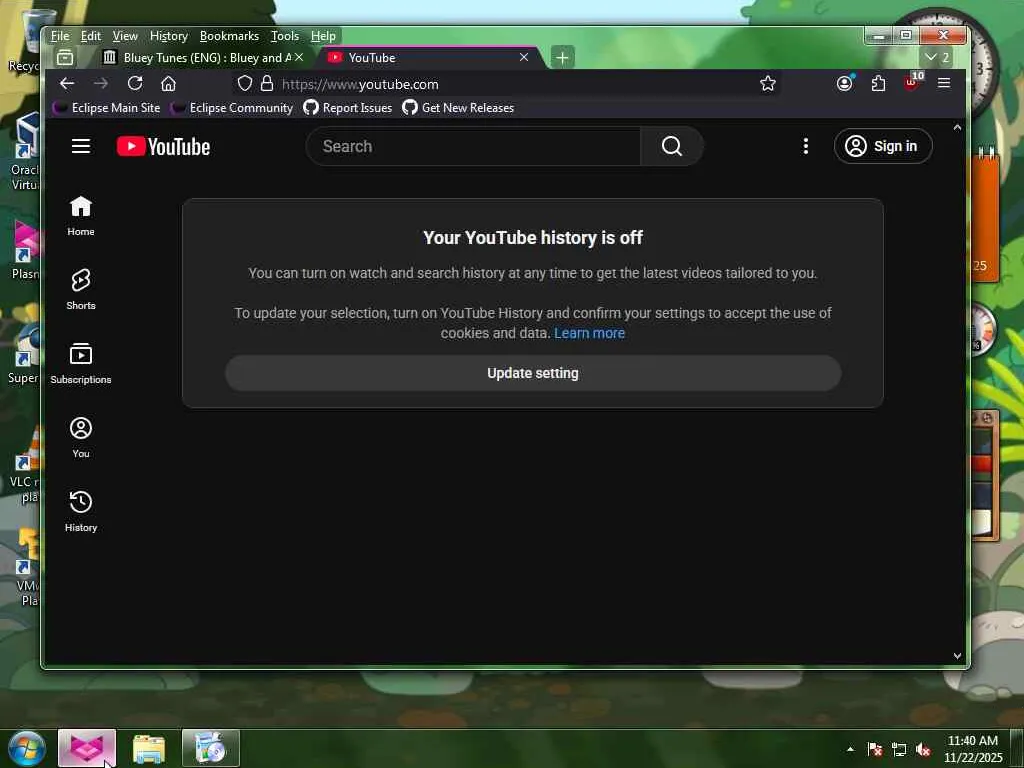Open Eclipse Main Site bookmark

[x=106, y=108]
